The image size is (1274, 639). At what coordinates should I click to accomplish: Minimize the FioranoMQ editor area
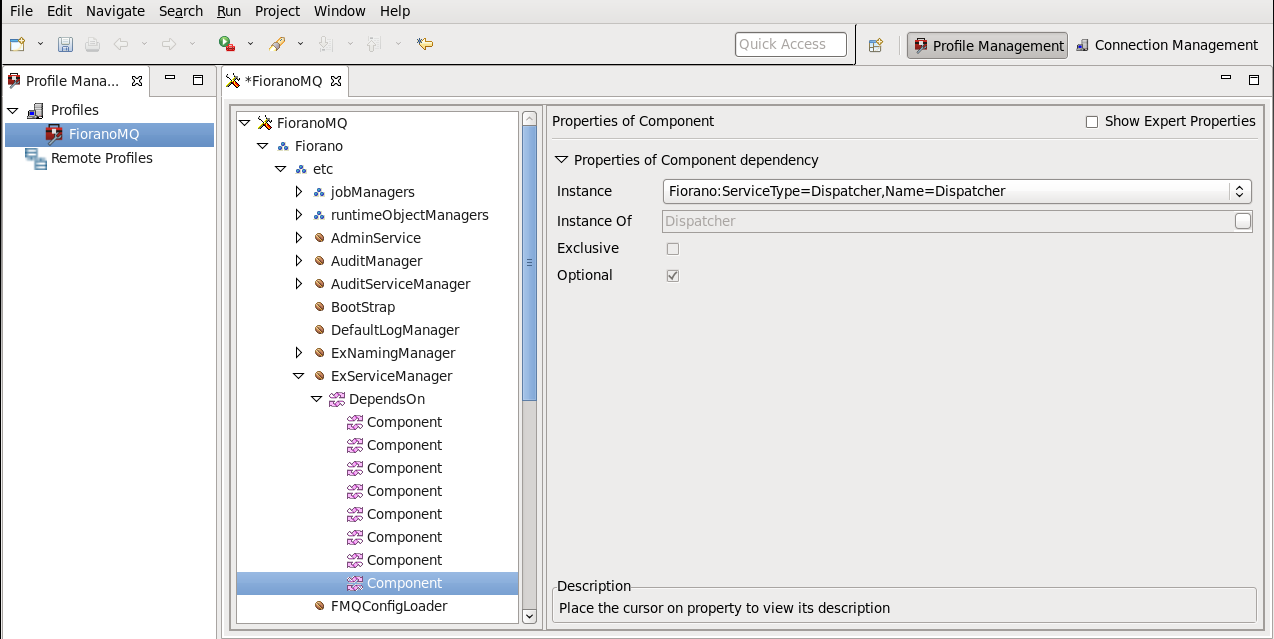pyautogui.click(x=1226, y=79)
